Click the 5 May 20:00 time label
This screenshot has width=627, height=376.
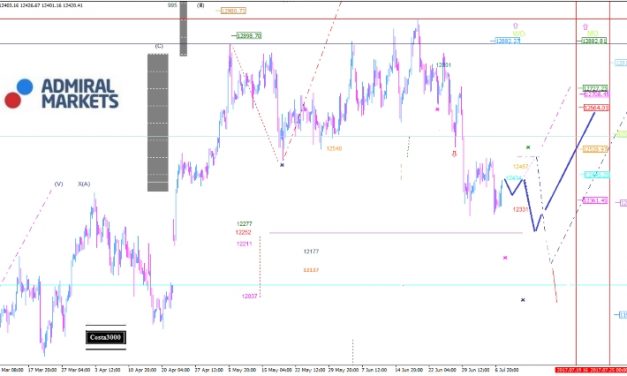[242, 370]
